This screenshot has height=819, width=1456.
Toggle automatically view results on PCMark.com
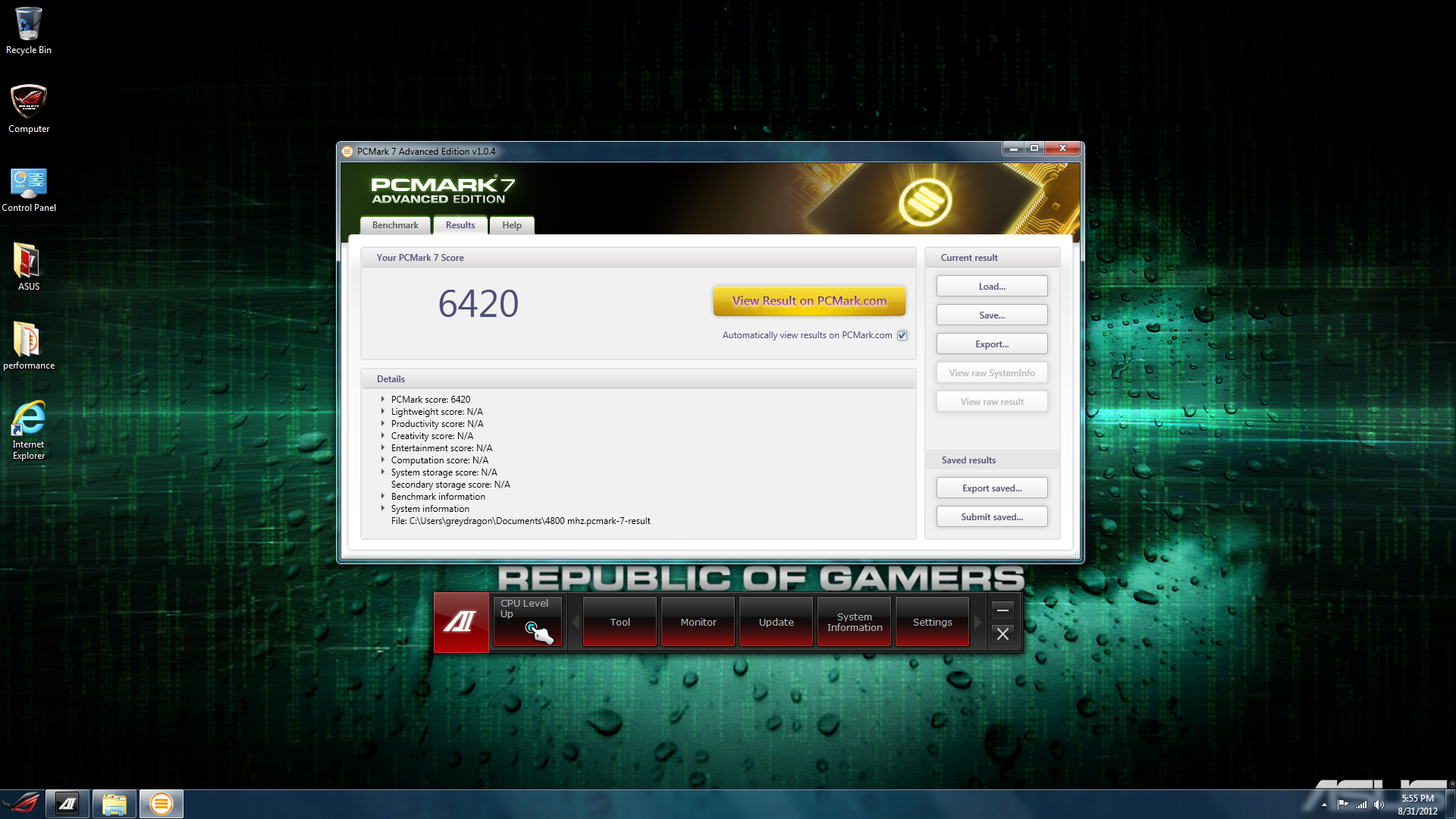tap(902, 335)
